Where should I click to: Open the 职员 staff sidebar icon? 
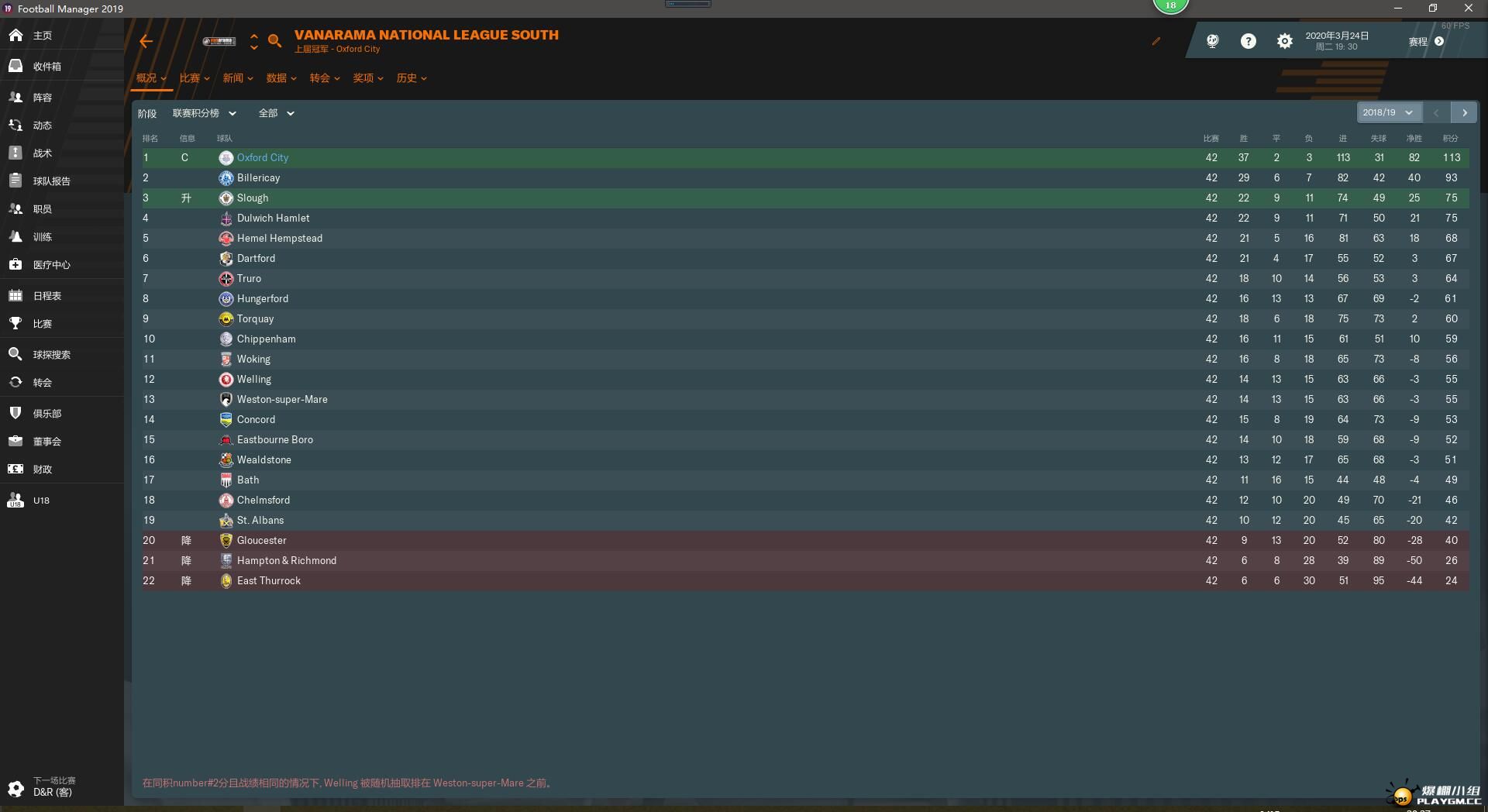pos(15,209)
